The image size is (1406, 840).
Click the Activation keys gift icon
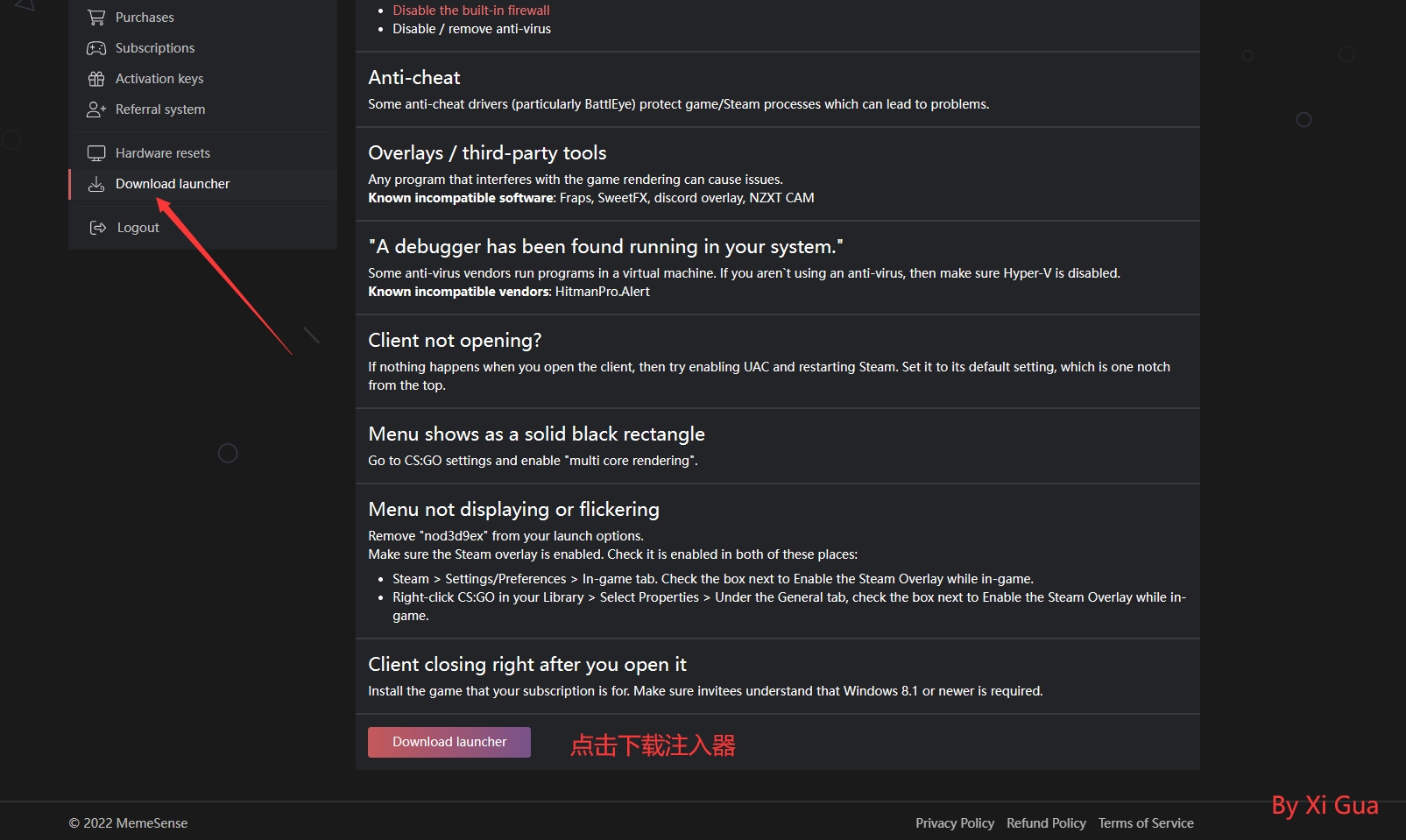pyautogui.click(x=96, y=79)
